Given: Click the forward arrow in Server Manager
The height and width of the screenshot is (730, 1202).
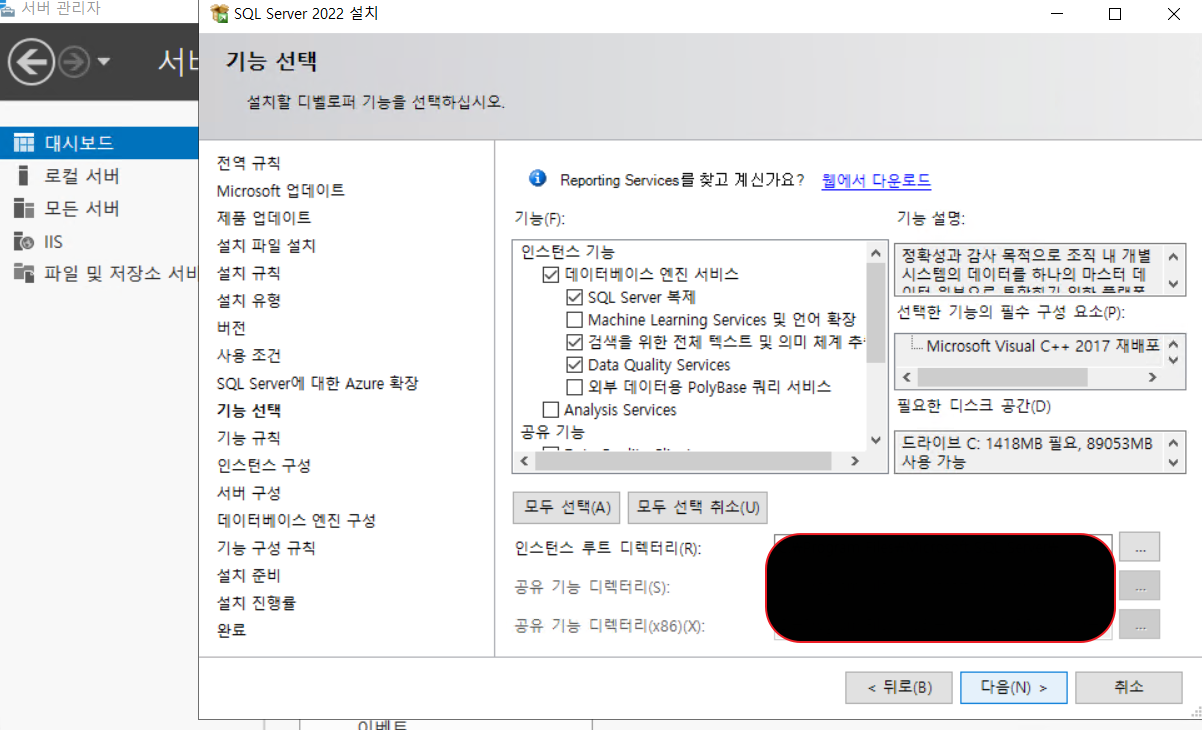Looking at the screenshot, I should pos(74,63).
